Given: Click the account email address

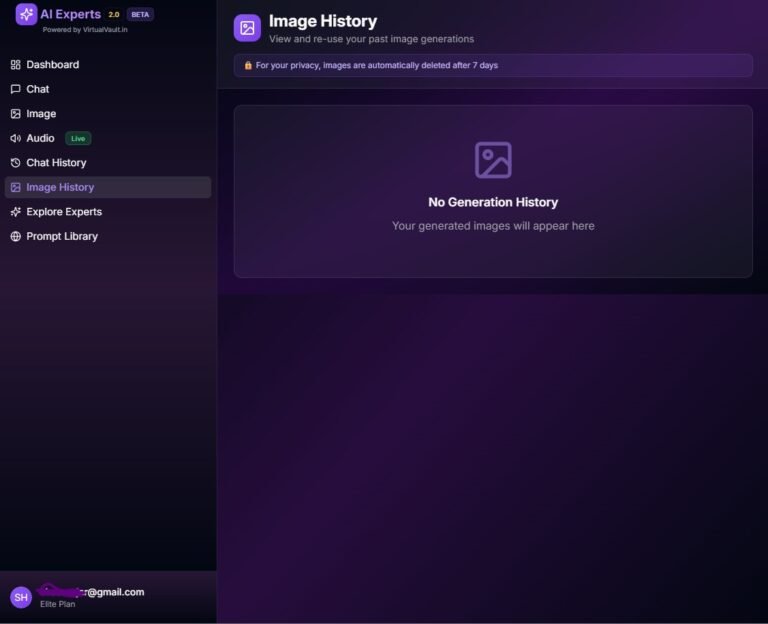Looking at the screenshot, I should (x=91, y=592).
